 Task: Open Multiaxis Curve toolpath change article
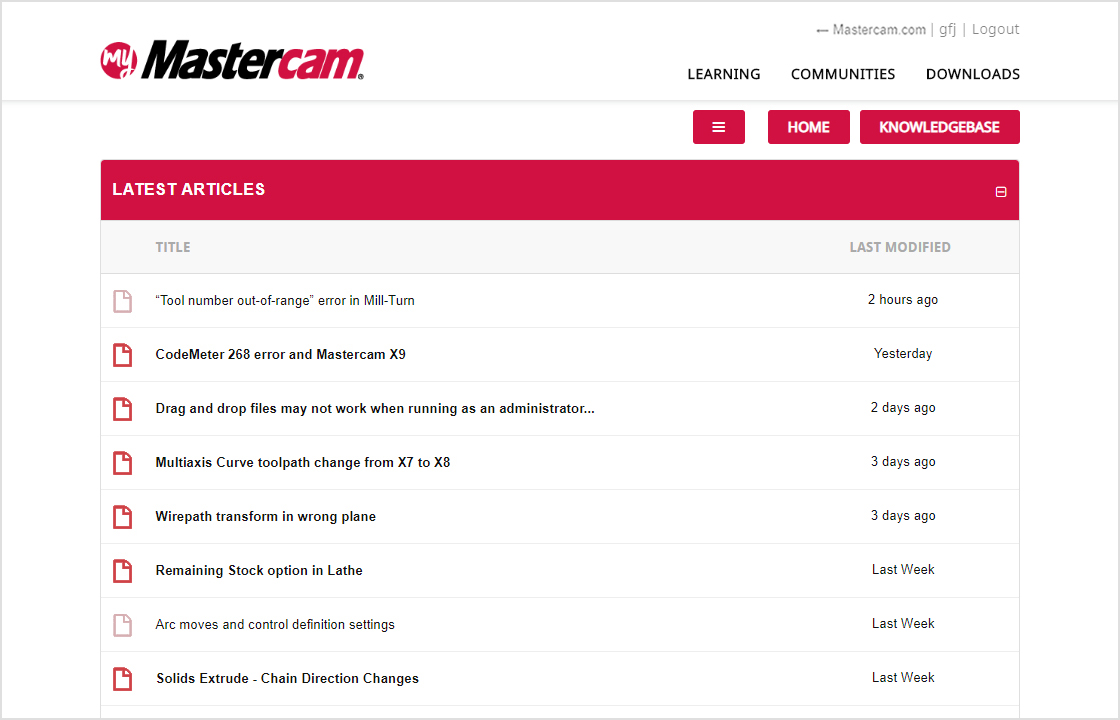click(x=303, y=462)
